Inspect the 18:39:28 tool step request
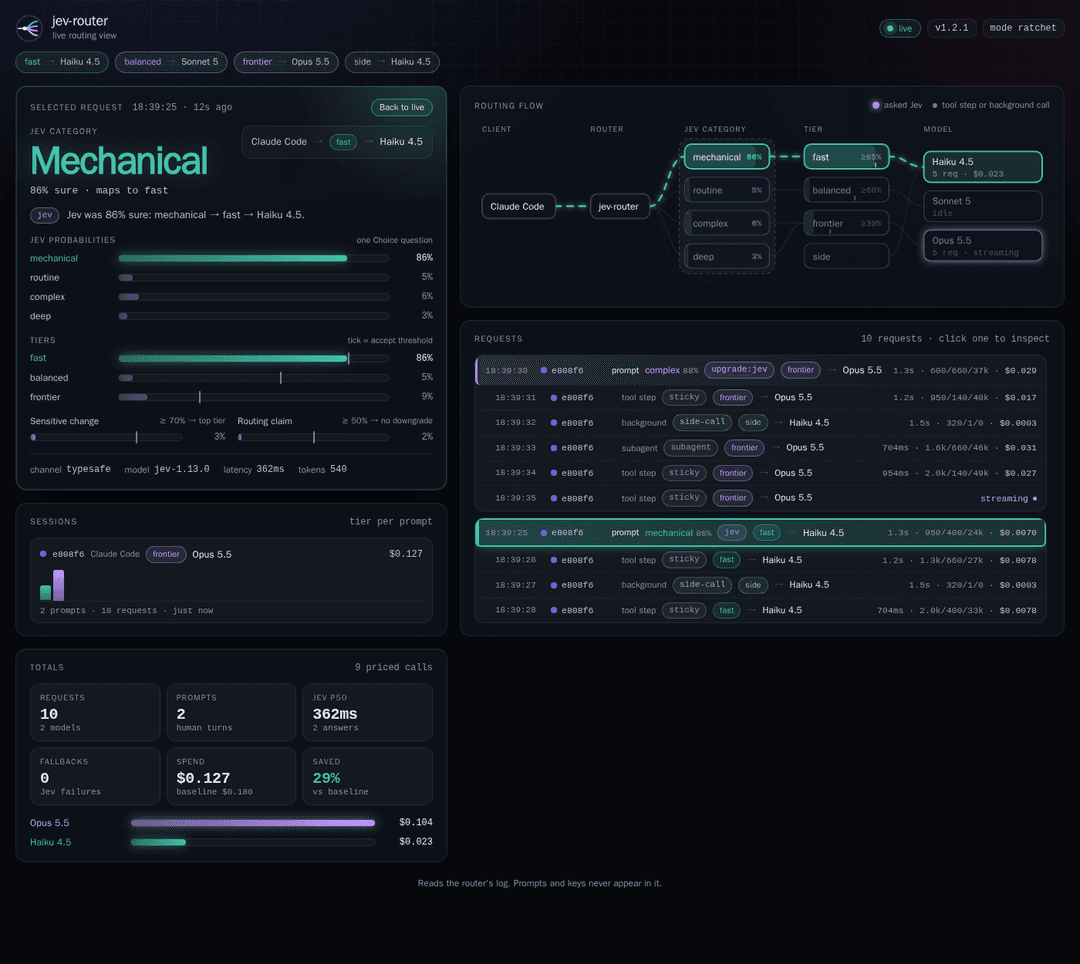 pos(761,610)
